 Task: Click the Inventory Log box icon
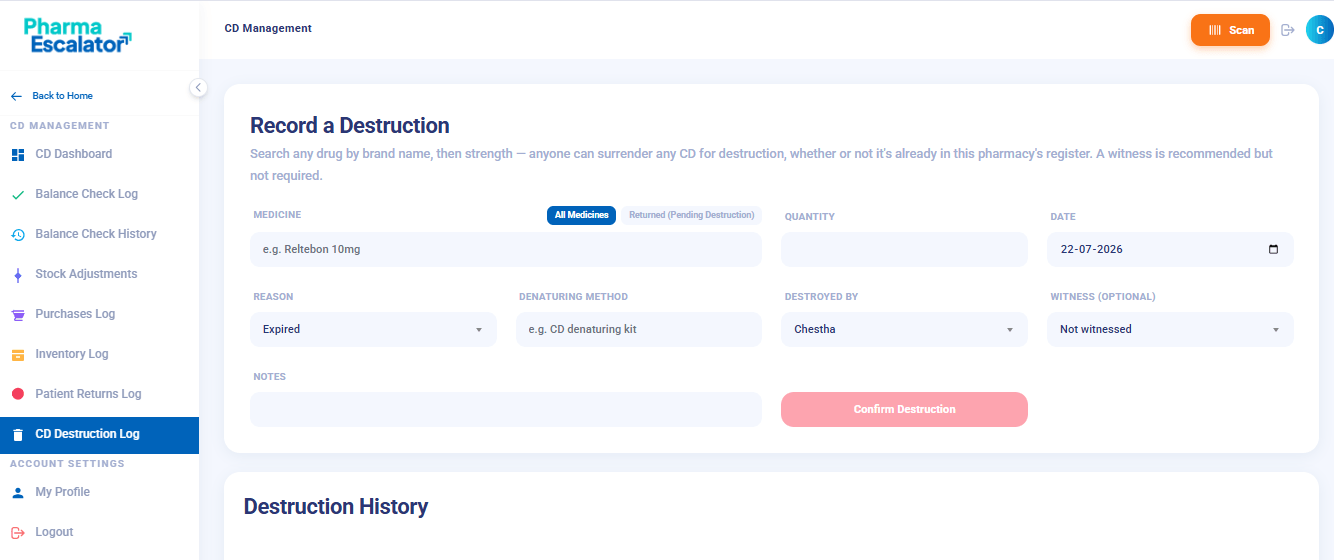18,355
